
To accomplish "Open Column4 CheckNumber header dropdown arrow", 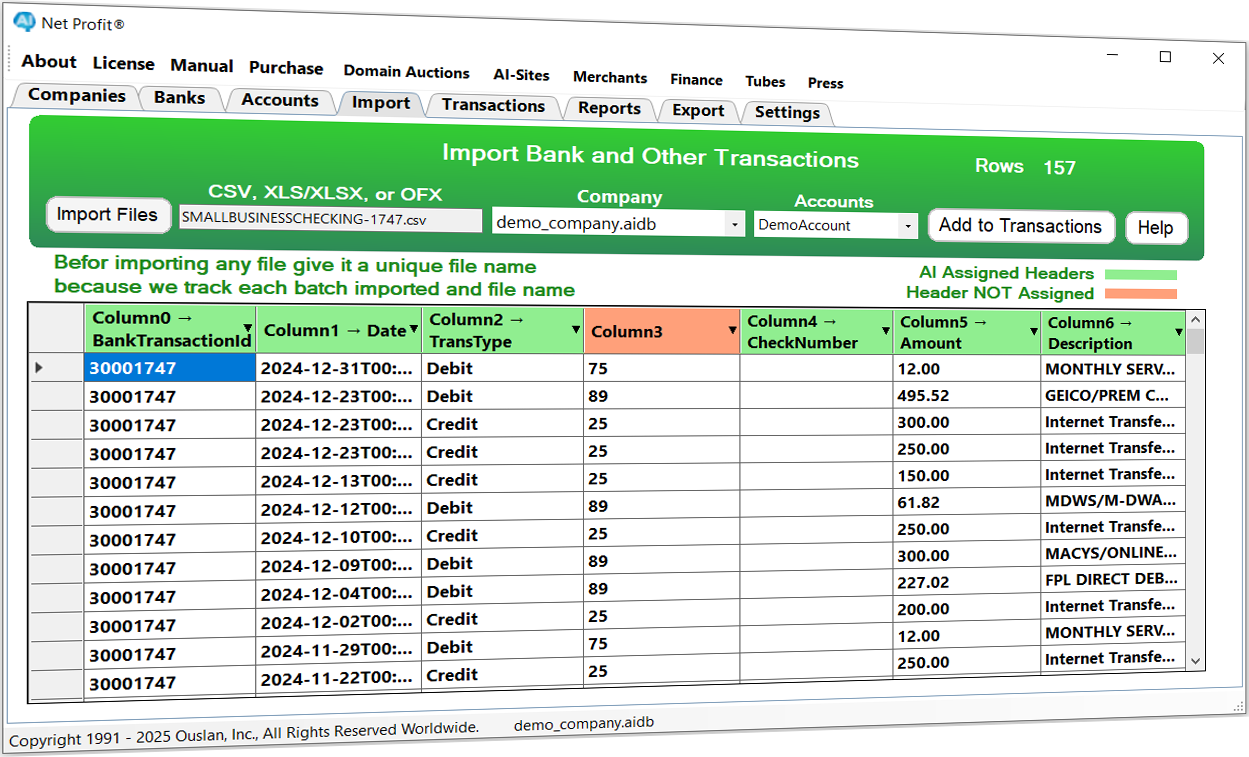I will pyautogui.click(x=886, y=331).
